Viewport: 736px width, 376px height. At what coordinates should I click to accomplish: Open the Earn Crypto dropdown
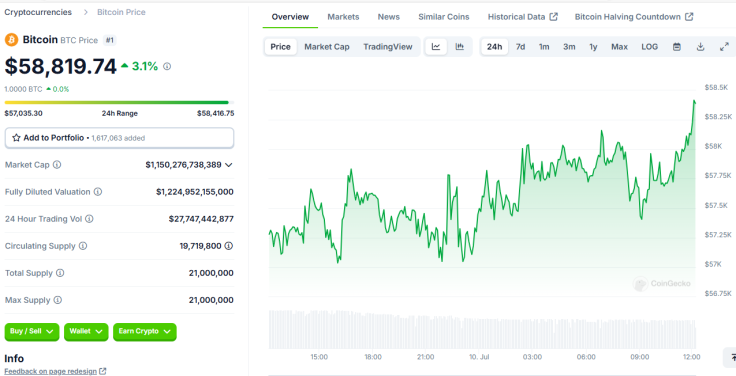pyautogui.click(x=145, y=331)
